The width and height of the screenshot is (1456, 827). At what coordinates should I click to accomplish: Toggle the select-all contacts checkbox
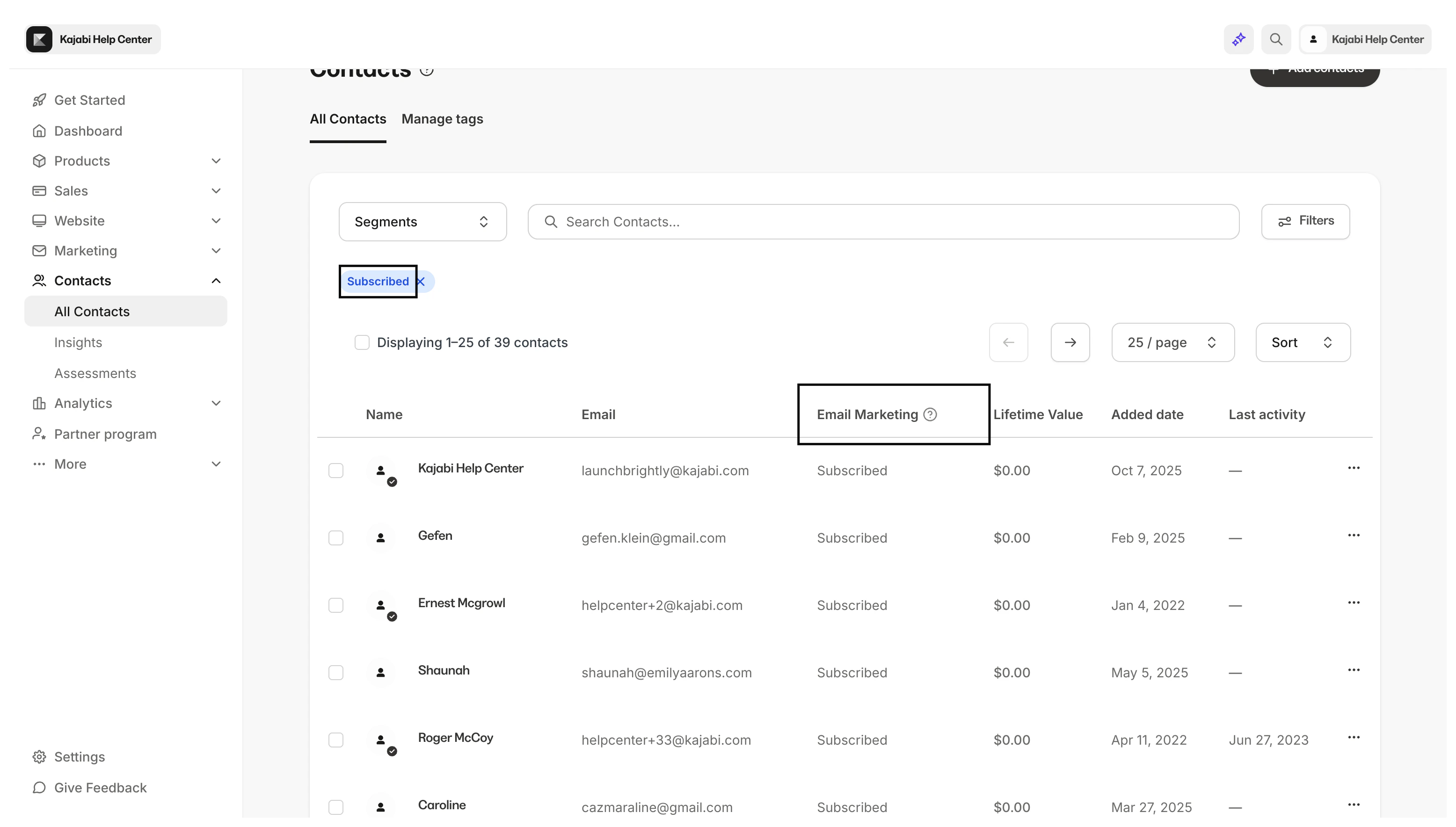(x=362, y=342)
